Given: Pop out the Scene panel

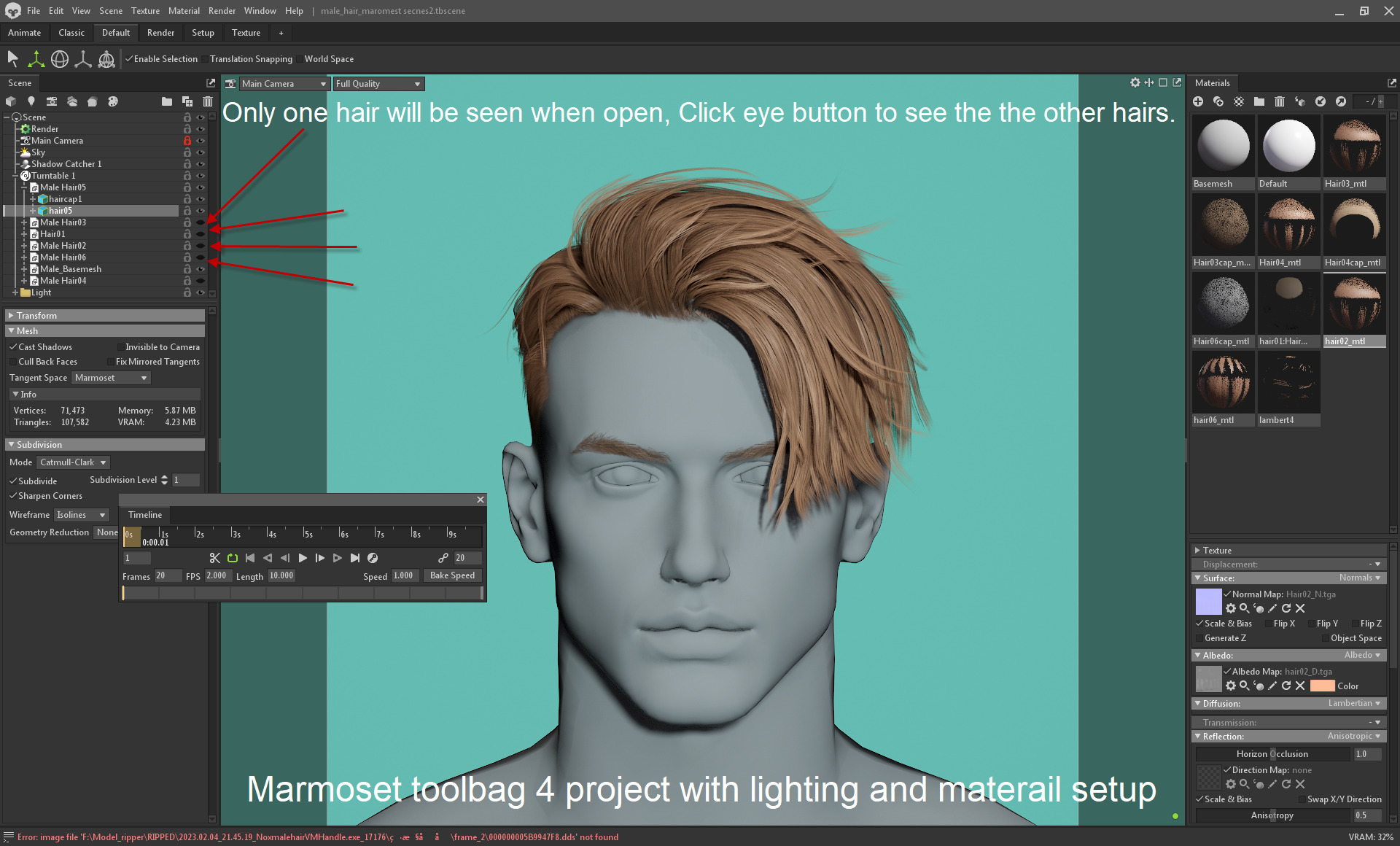Looking at the screenshot, I should 211,83.
